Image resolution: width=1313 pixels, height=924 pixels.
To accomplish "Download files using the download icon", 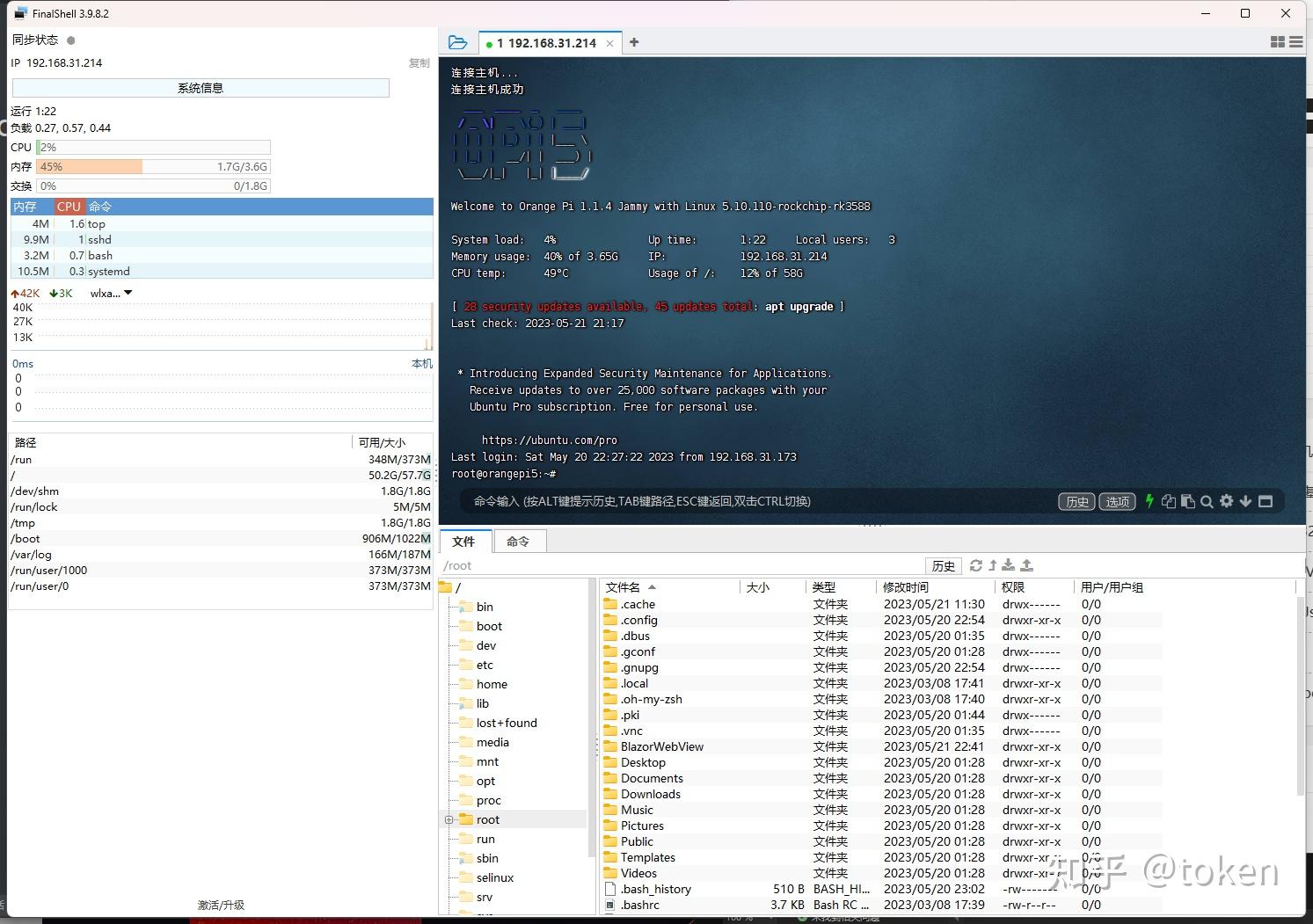I will [x=1008, y=565].
